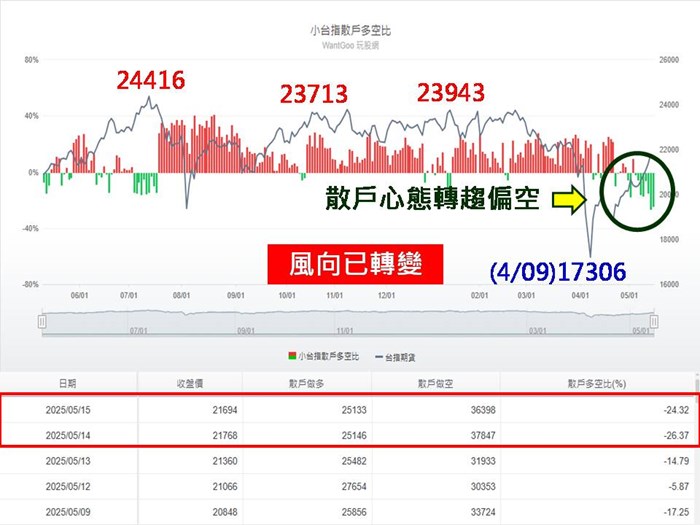Click right range navigator handle
The height and width of the screenshot is (525, 700).
[x=653, y=321]
